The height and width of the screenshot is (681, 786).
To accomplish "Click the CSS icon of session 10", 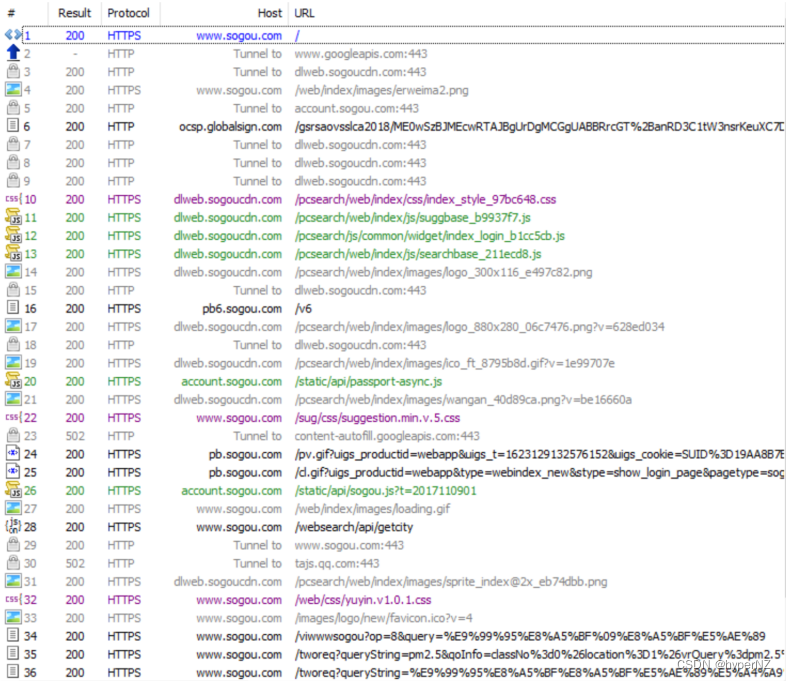I will pyautogui.click(x=13, y=199).
